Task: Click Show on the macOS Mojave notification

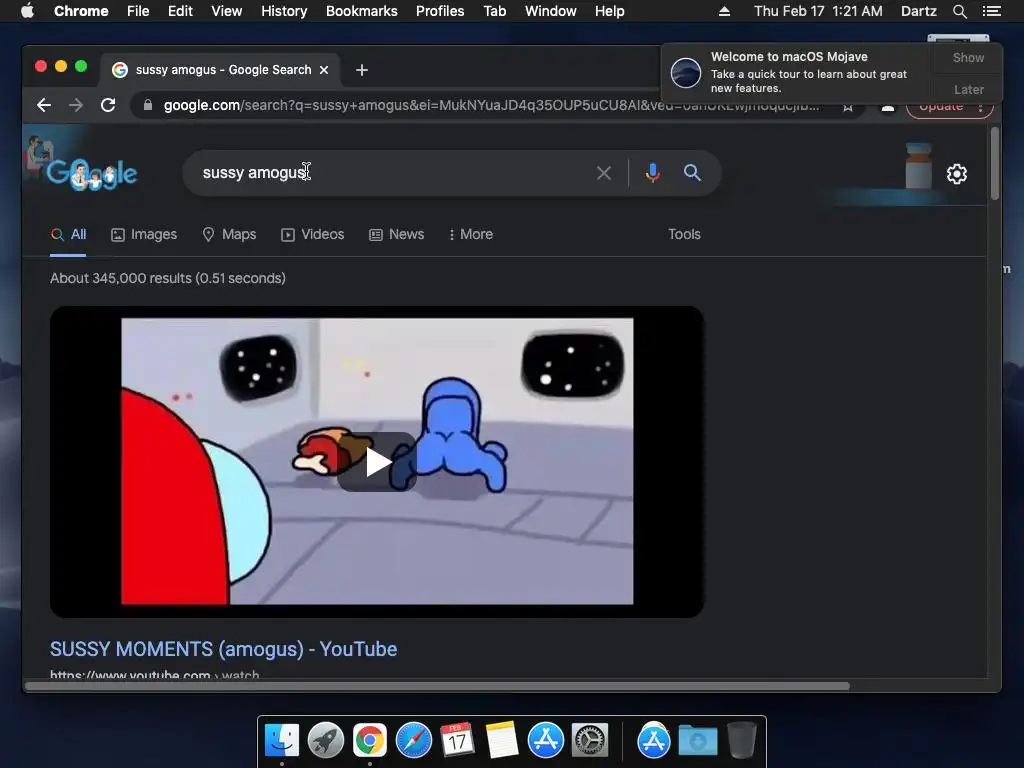Action: (x=968, y=58)
